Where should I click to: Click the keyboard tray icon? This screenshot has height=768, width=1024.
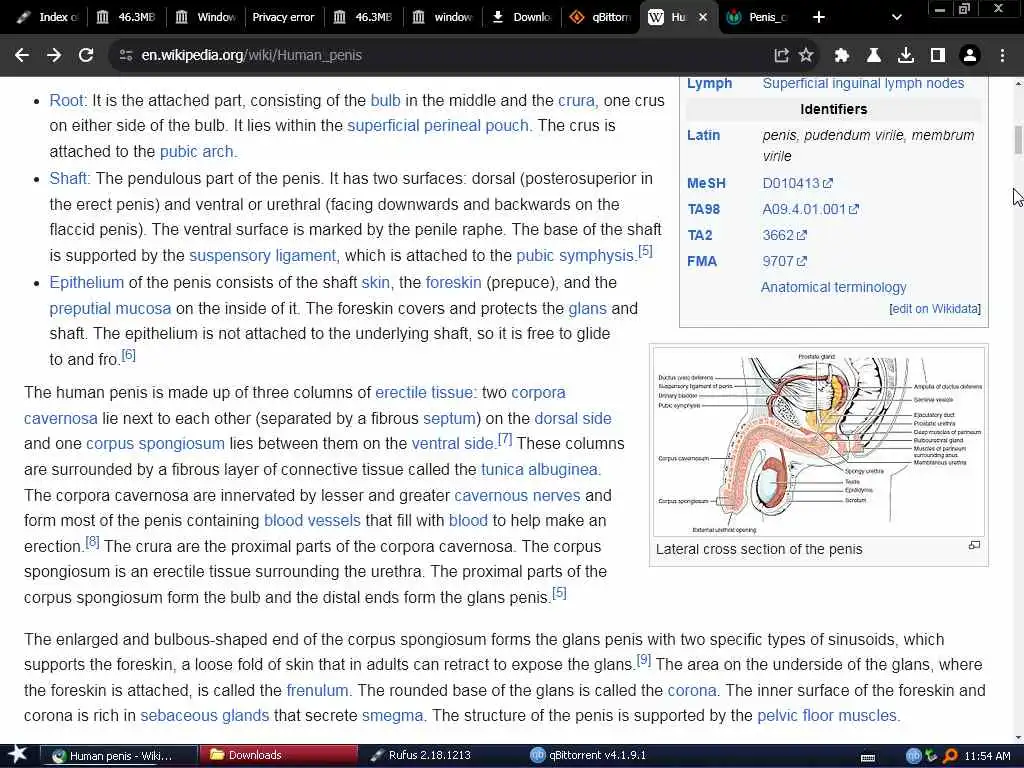868,758
